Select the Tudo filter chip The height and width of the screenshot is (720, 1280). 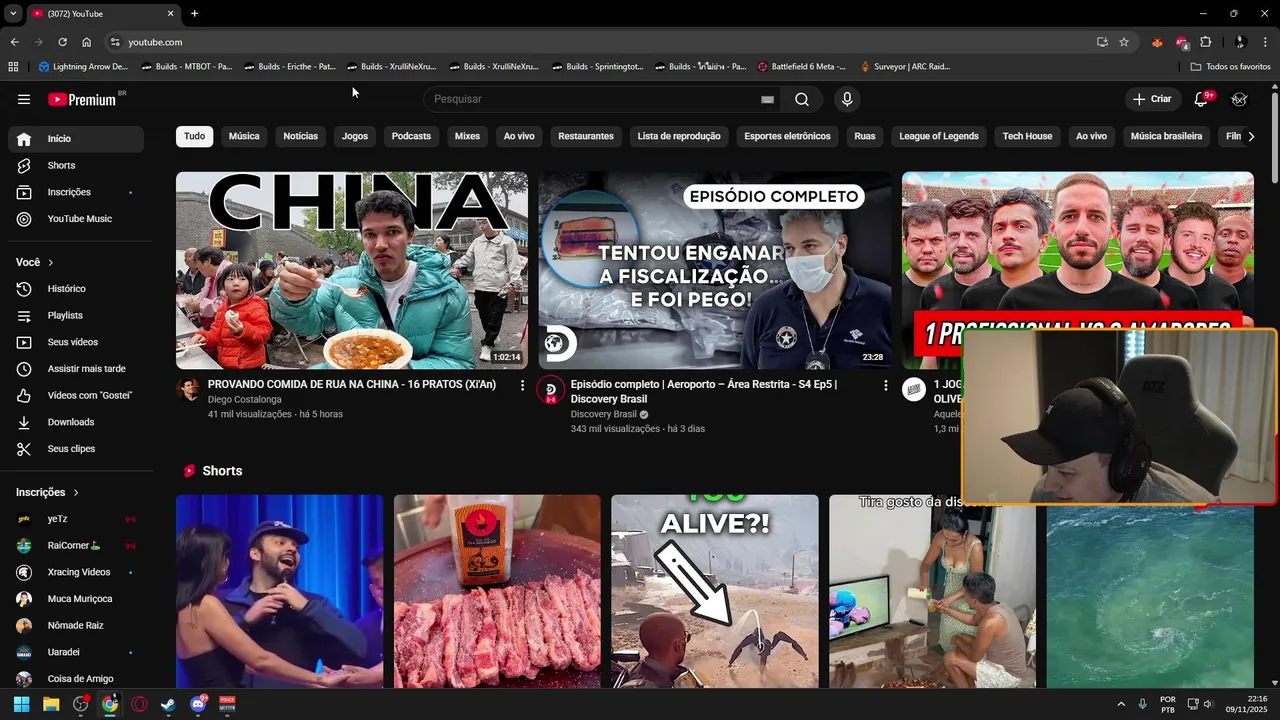tap(194, 136)
